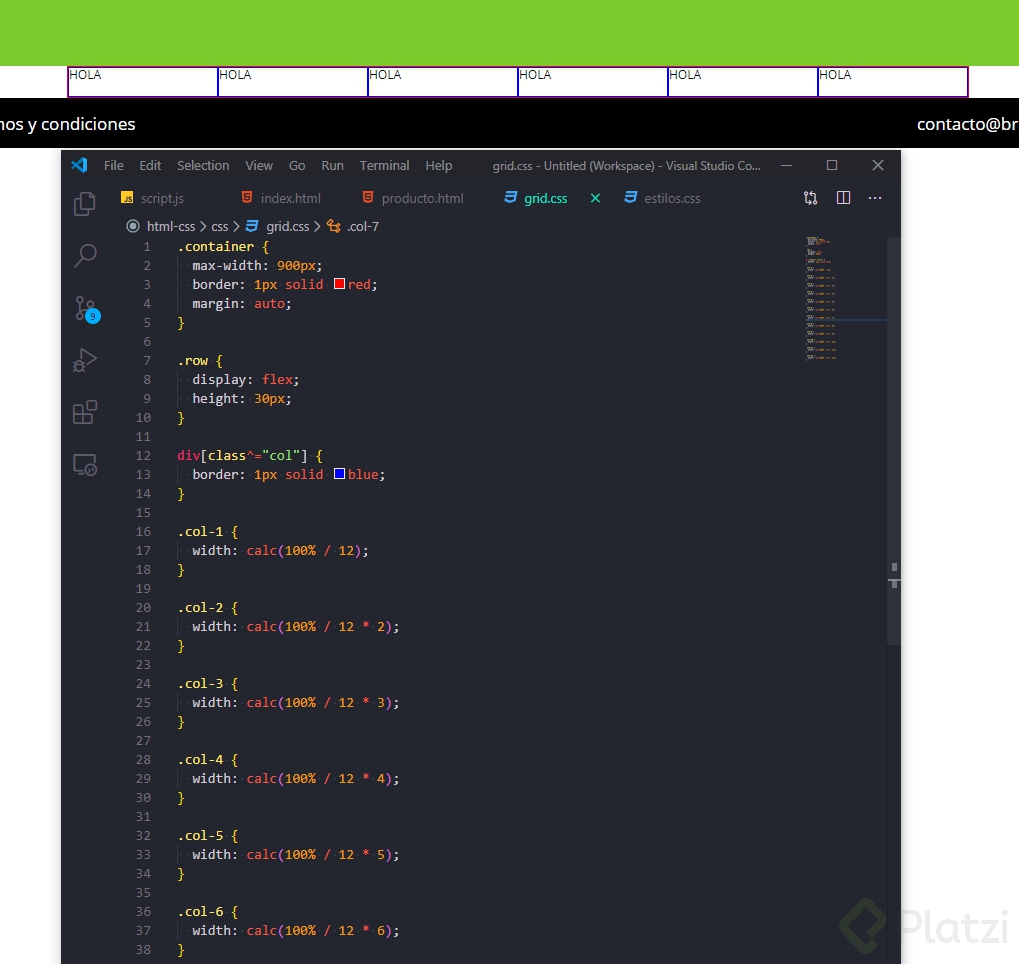This screenshot has width=1019, height=964.
Task: Open the terminos y condiciones link
Action: coord(67,124)
